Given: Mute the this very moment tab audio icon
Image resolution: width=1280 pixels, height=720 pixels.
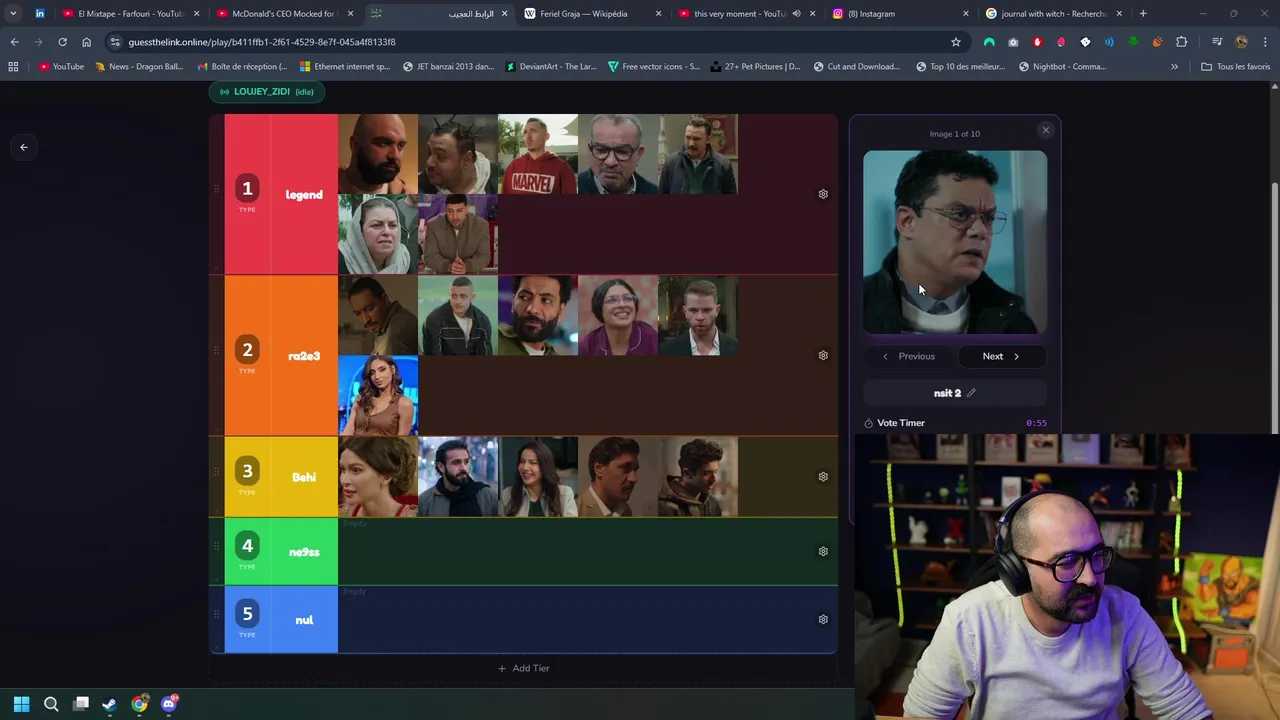Looking at the screenshot, I should click(796, 14).
